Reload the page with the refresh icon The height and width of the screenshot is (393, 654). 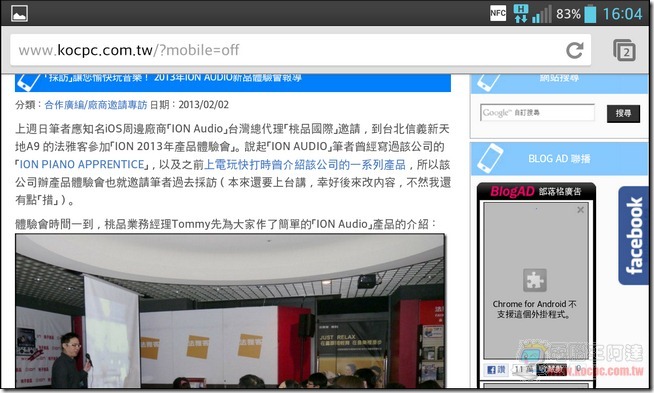(575, 50)
